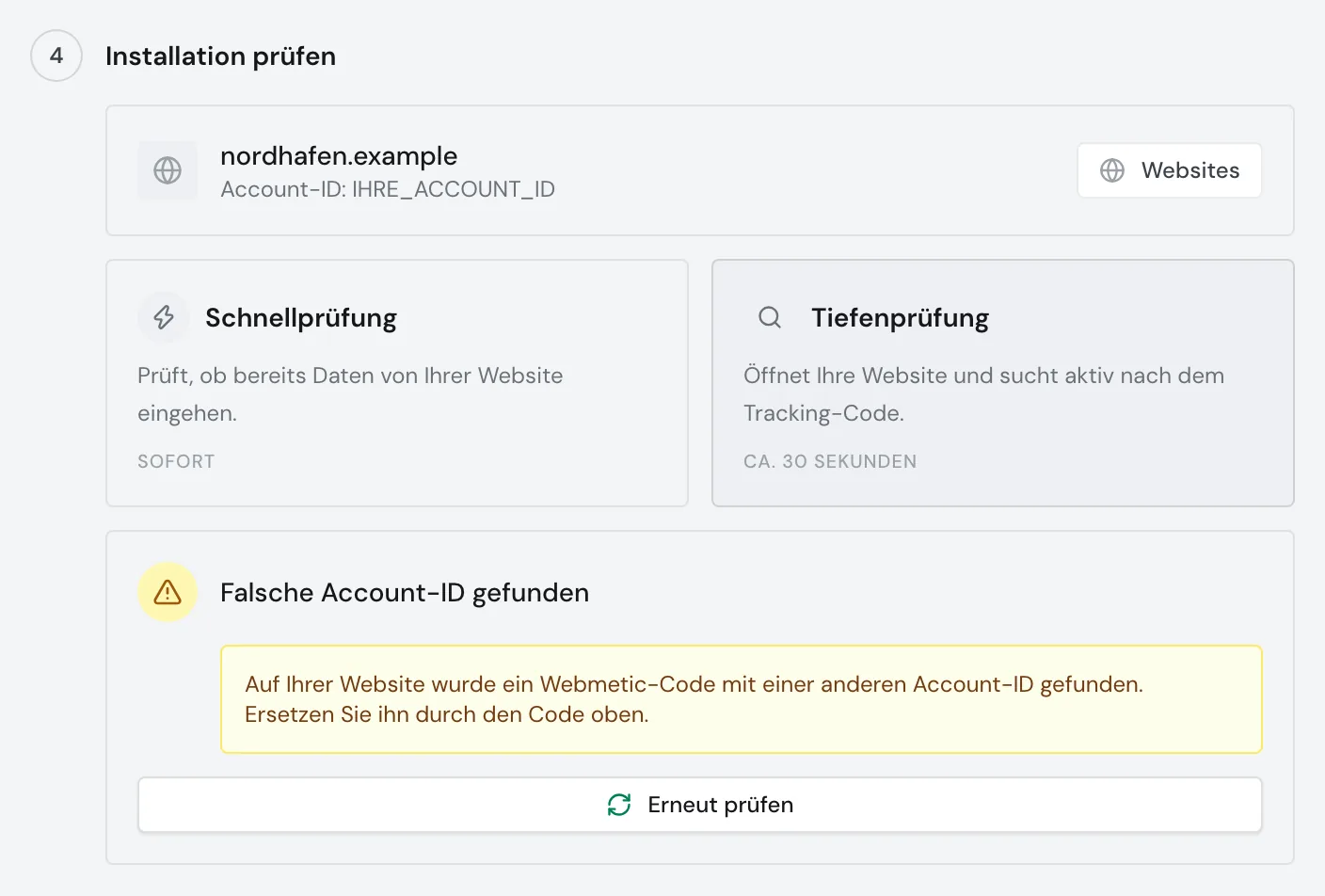This screenshot has height=896, width=1325.
Task: Click the magnifier Tiefenprüfung icon
Action: coord(770,317)
